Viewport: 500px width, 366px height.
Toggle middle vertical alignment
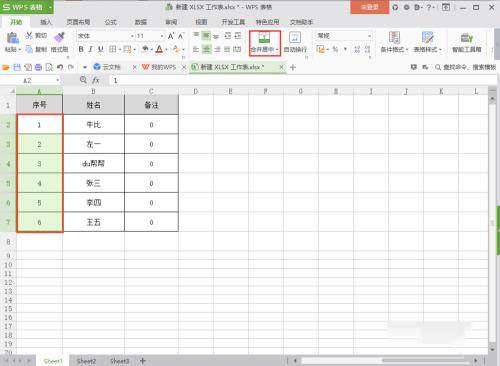point(206,36)
